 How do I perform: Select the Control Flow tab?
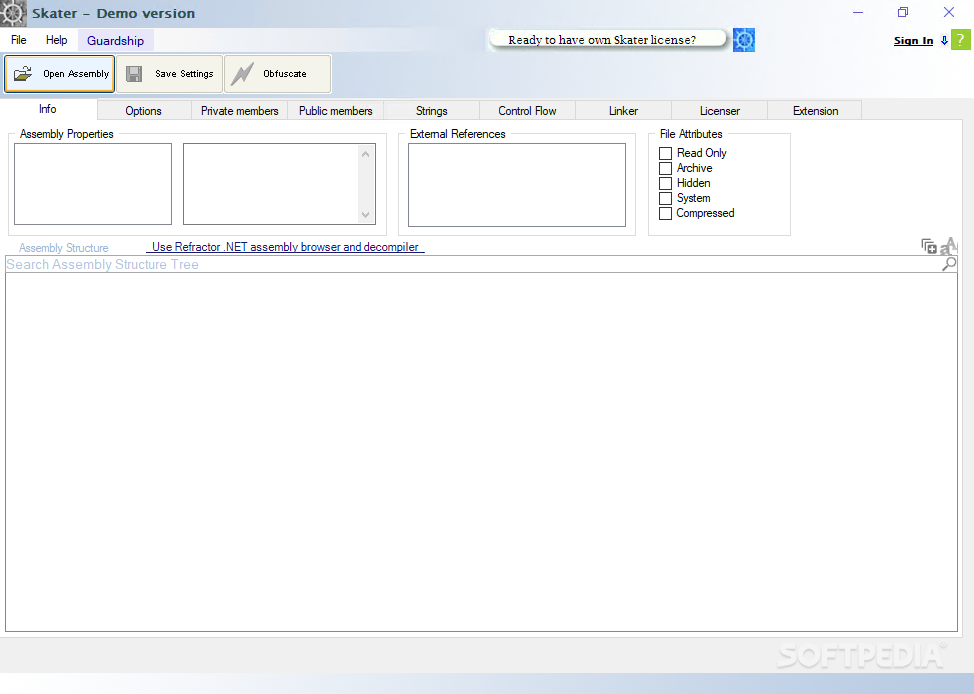pos(527,111)
